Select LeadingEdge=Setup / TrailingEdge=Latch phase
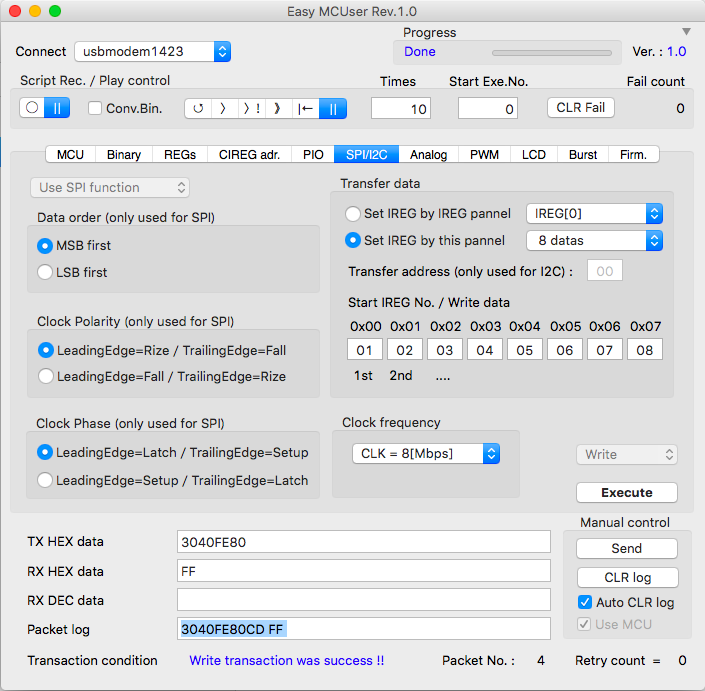 point(45,480)
